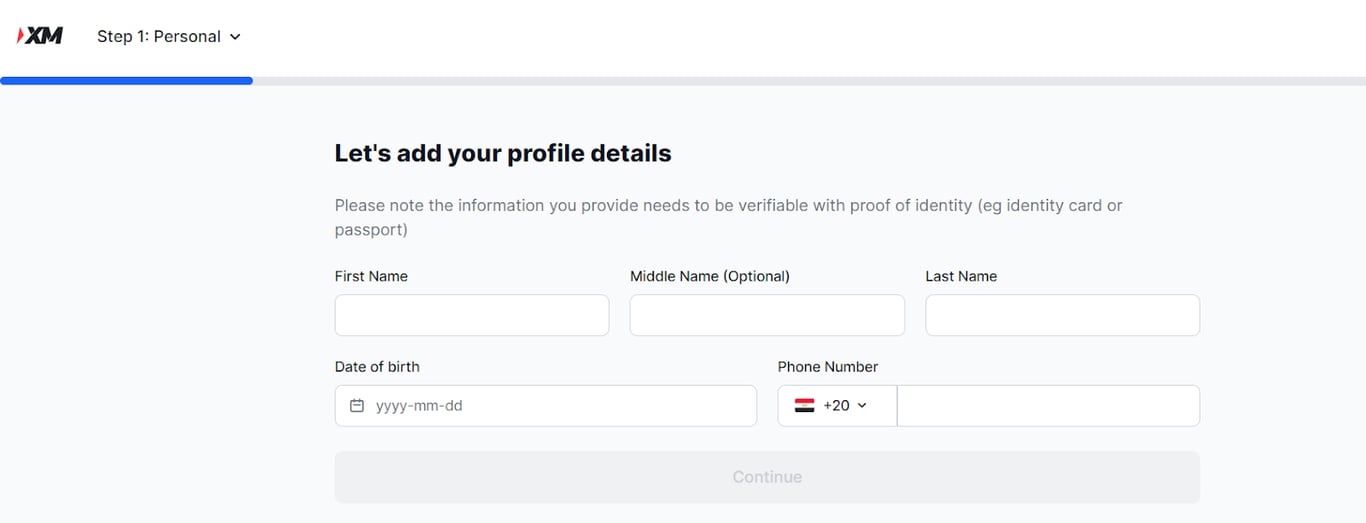Viewport: 1366px width, 523px height.
Task: Click the First Name label
Action: [371, 276]
